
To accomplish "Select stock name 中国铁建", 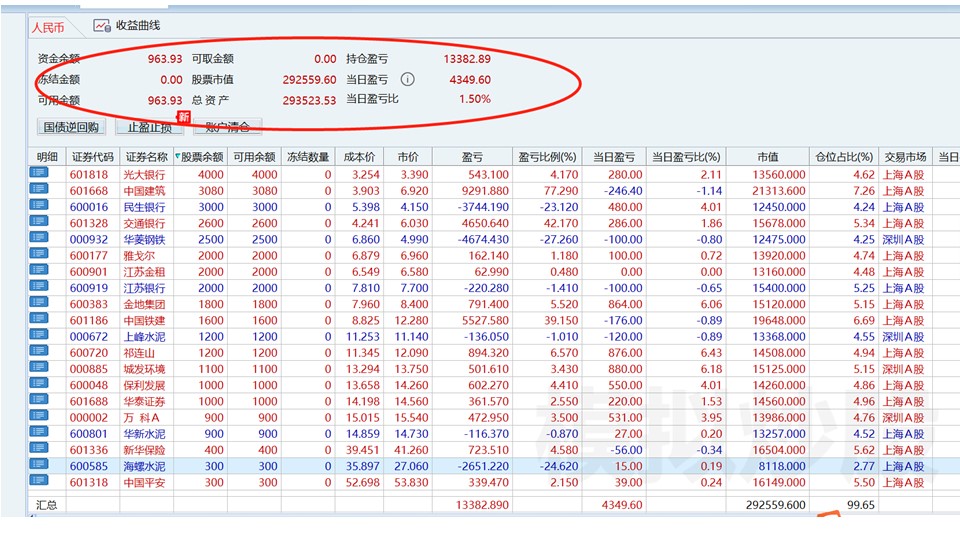I will [144, 321].
